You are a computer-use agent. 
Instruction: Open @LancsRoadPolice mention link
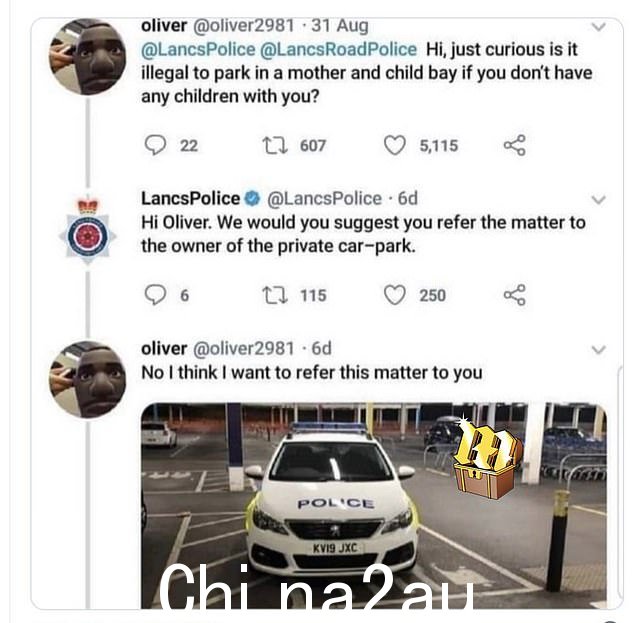(338, 50)
